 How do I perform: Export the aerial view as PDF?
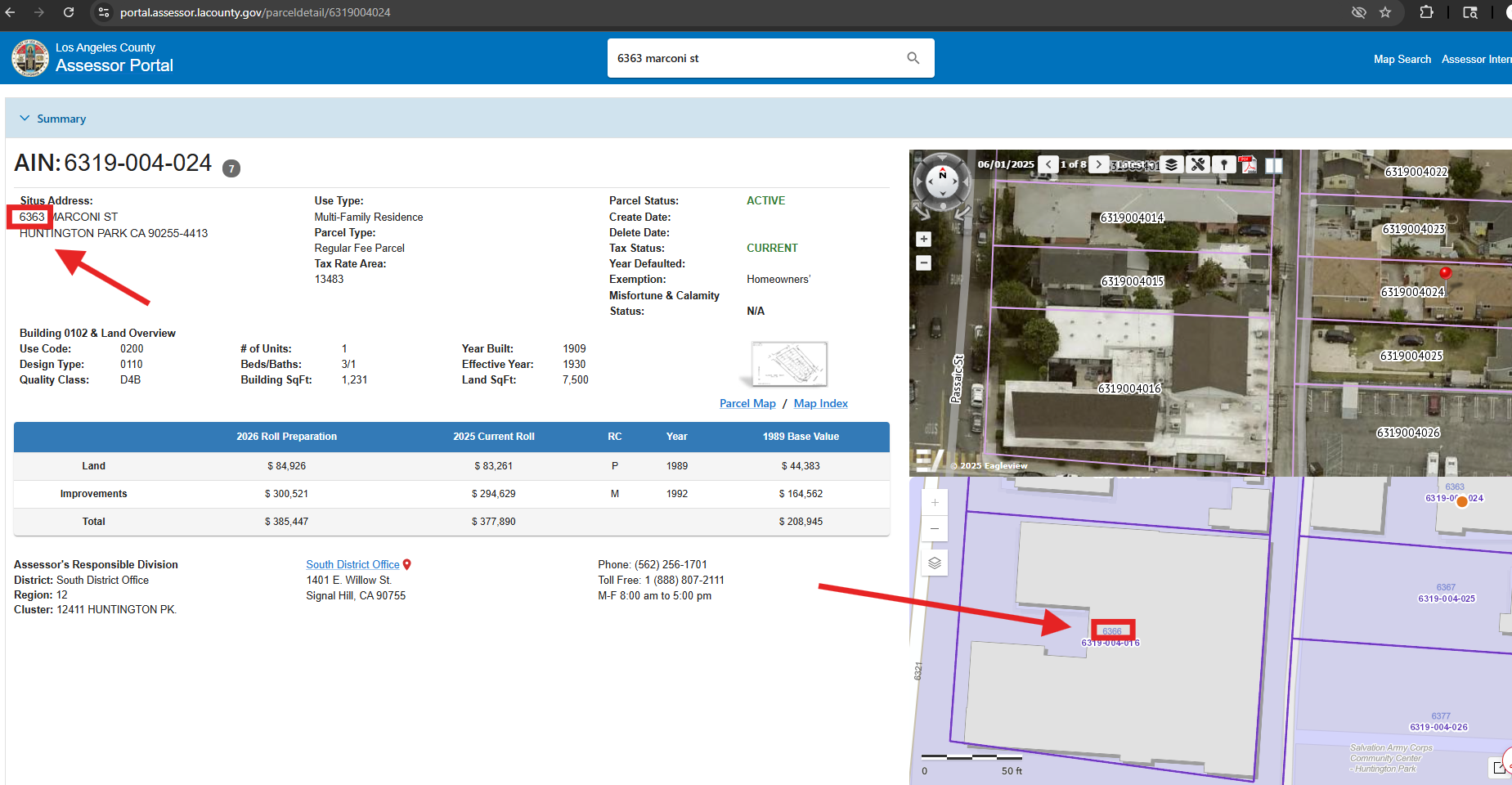(x=1248, y=164)
